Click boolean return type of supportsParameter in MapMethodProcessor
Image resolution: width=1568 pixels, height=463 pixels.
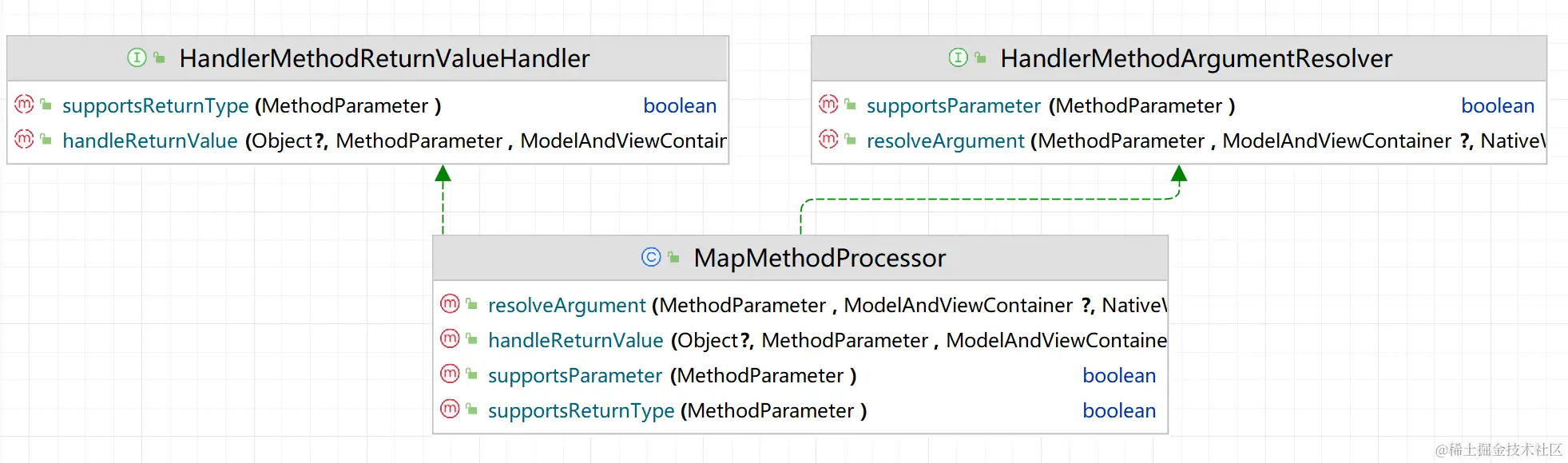[x=1119, y=375]
